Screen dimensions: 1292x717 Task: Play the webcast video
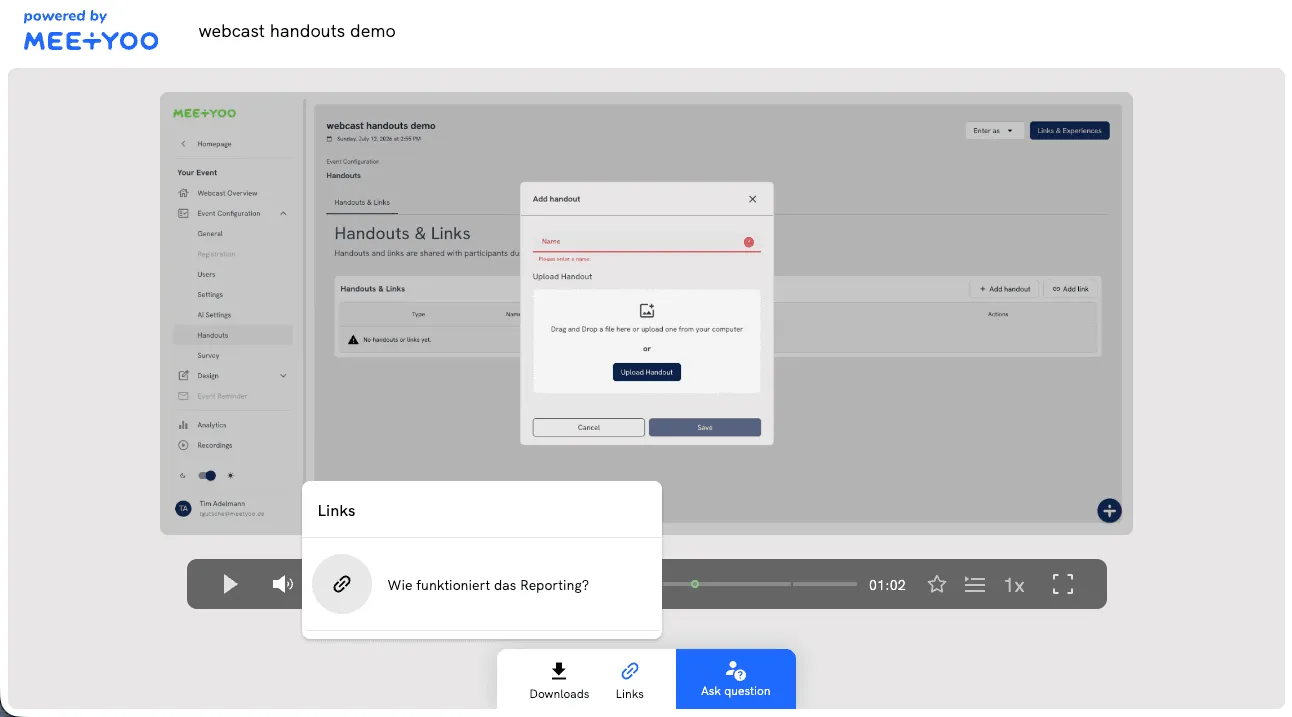pos(230,584)
